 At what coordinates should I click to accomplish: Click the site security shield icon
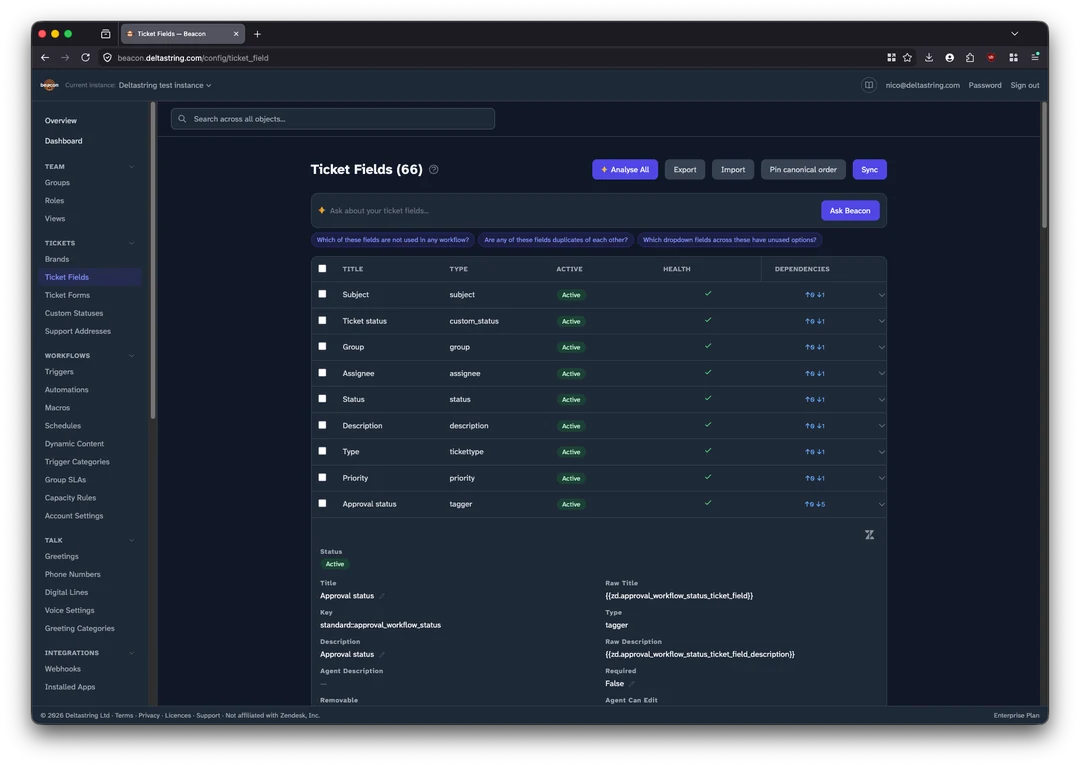107,58
